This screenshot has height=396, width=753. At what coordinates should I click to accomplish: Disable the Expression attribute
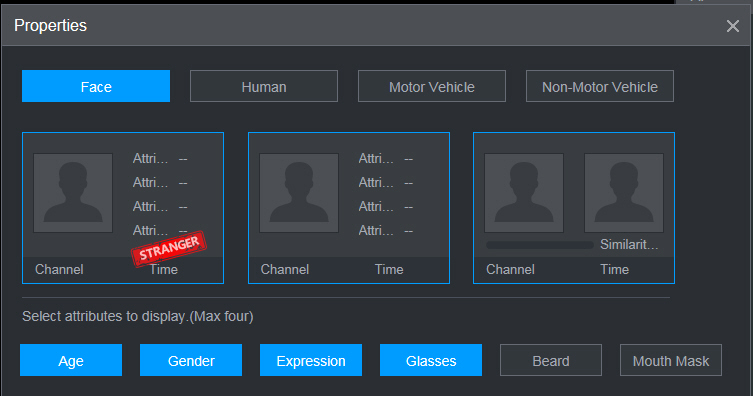coord(311,360)
